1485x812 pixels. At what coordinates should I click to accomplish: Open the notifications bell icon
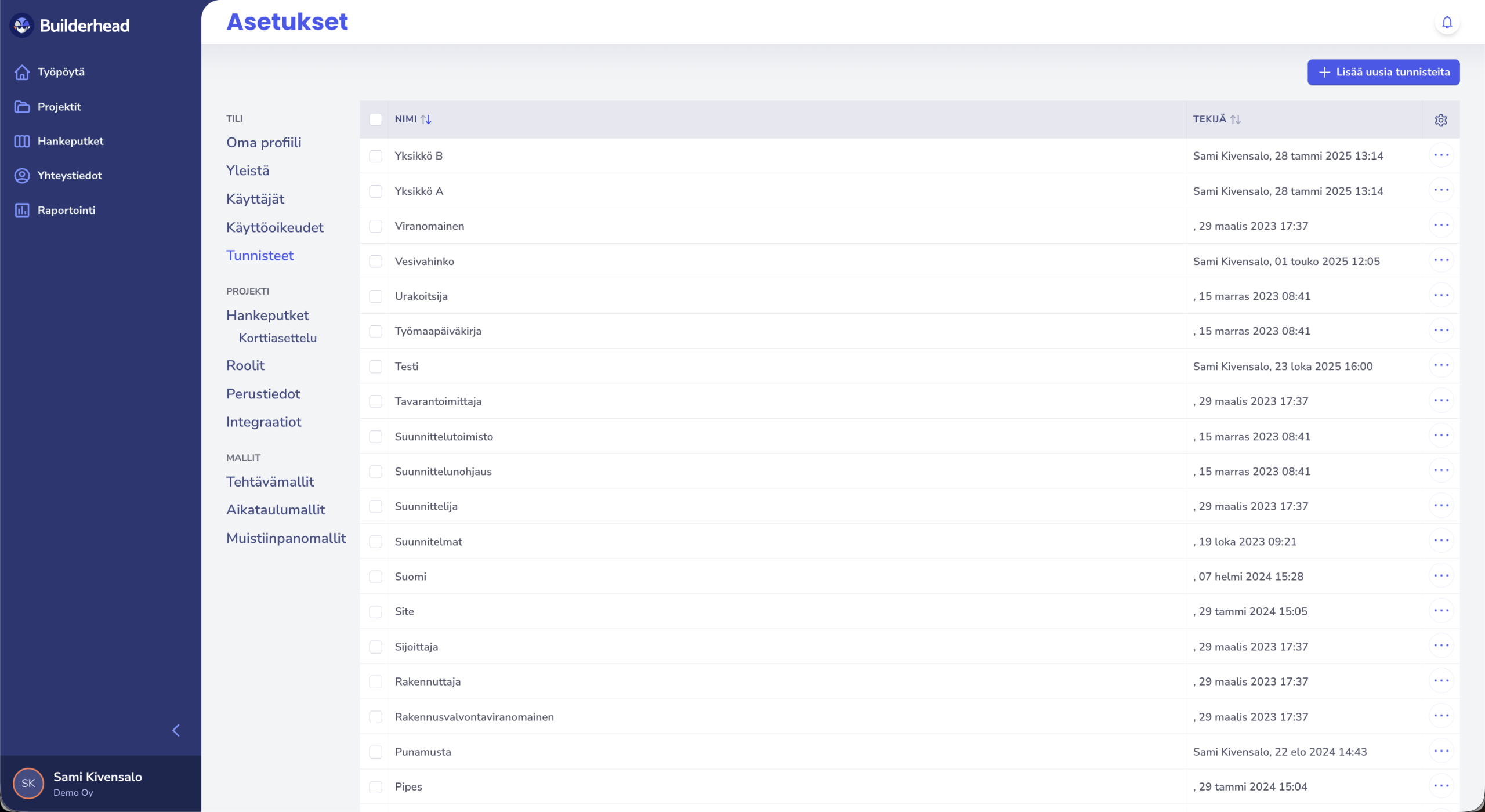coord(1447,22)
